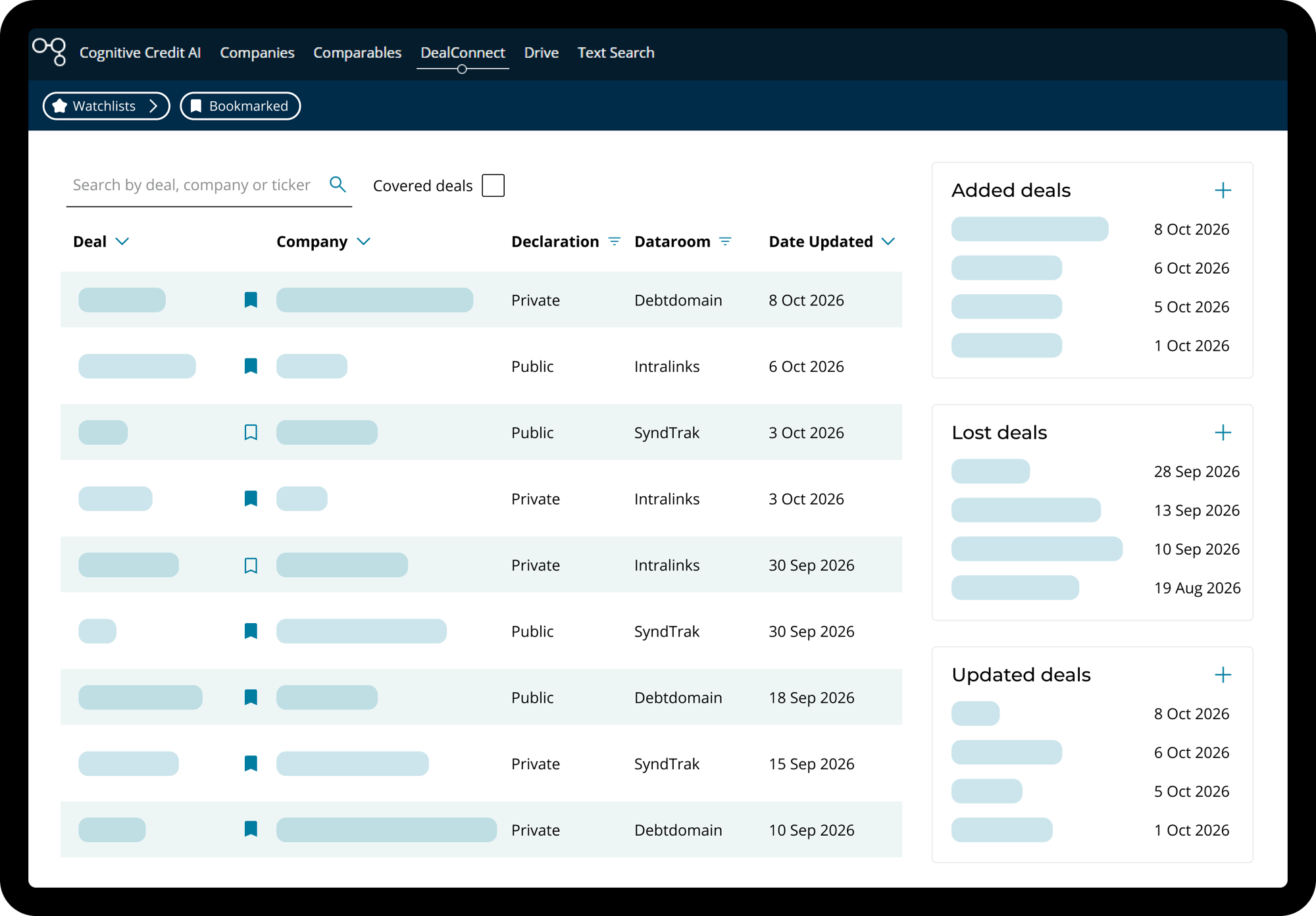Open the Declaration column filter icon

[615, 242]
